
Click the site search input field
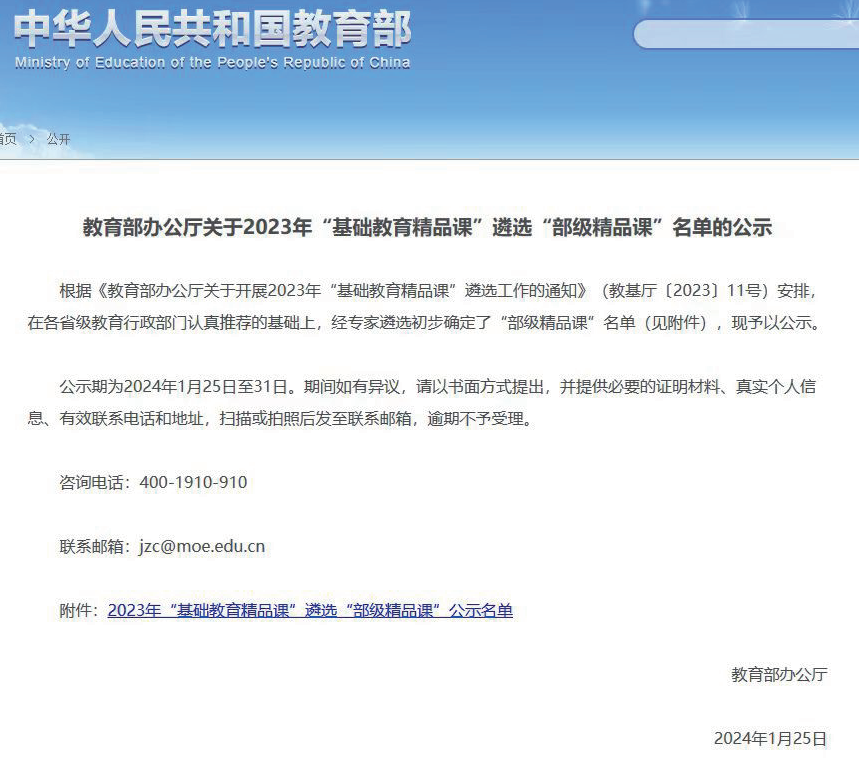746,34
